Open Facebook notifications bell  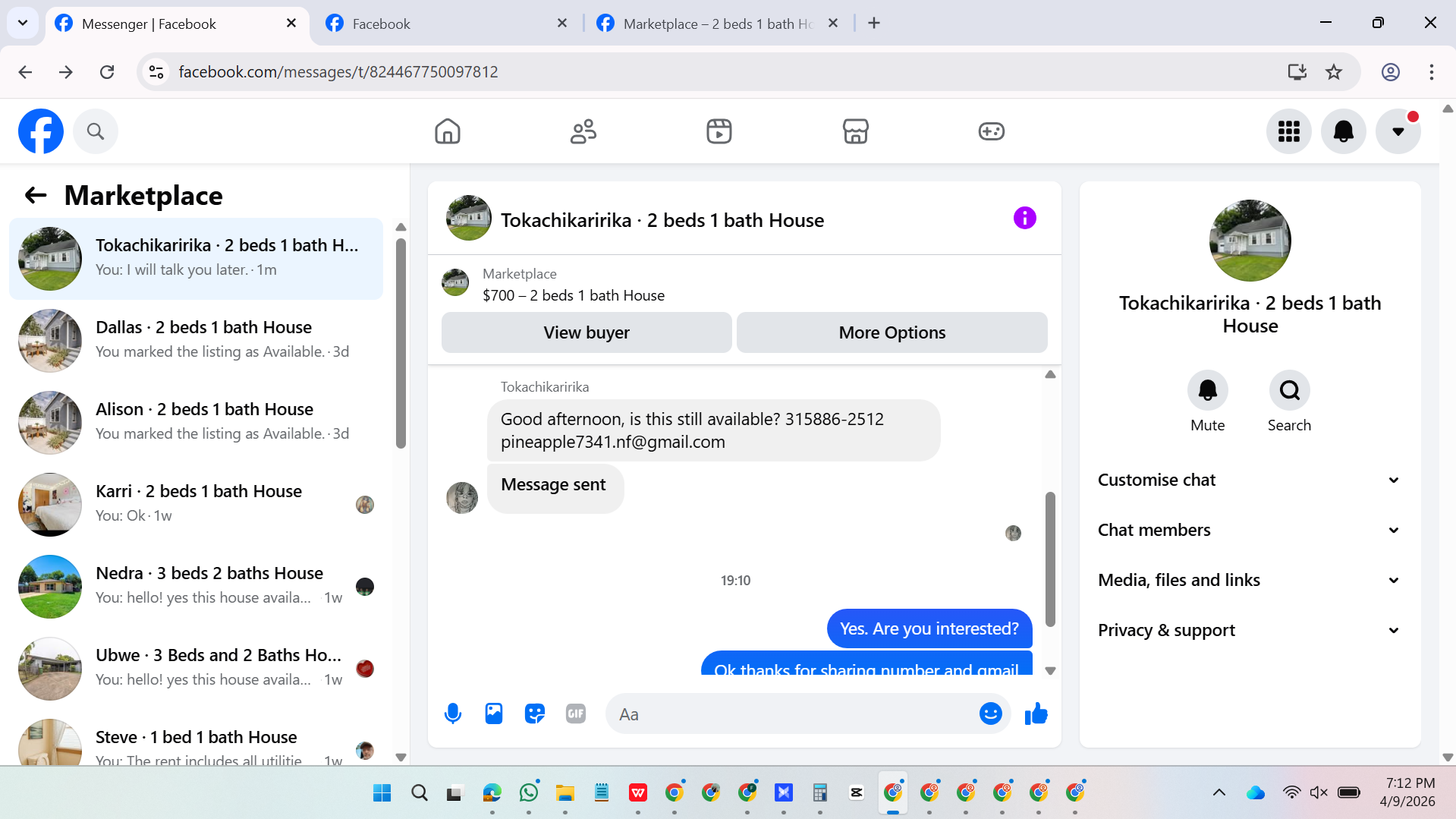1343,131
